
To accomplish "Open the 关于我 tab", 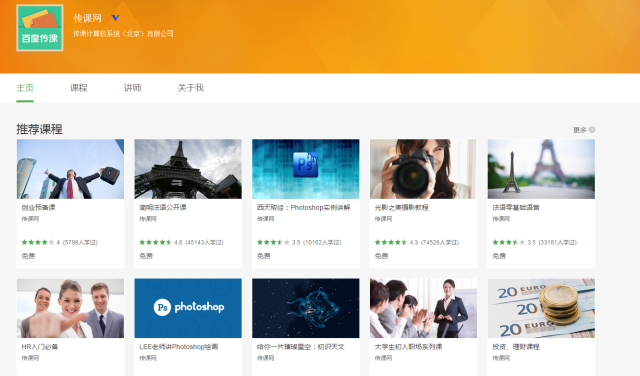I will coord(191,88).
